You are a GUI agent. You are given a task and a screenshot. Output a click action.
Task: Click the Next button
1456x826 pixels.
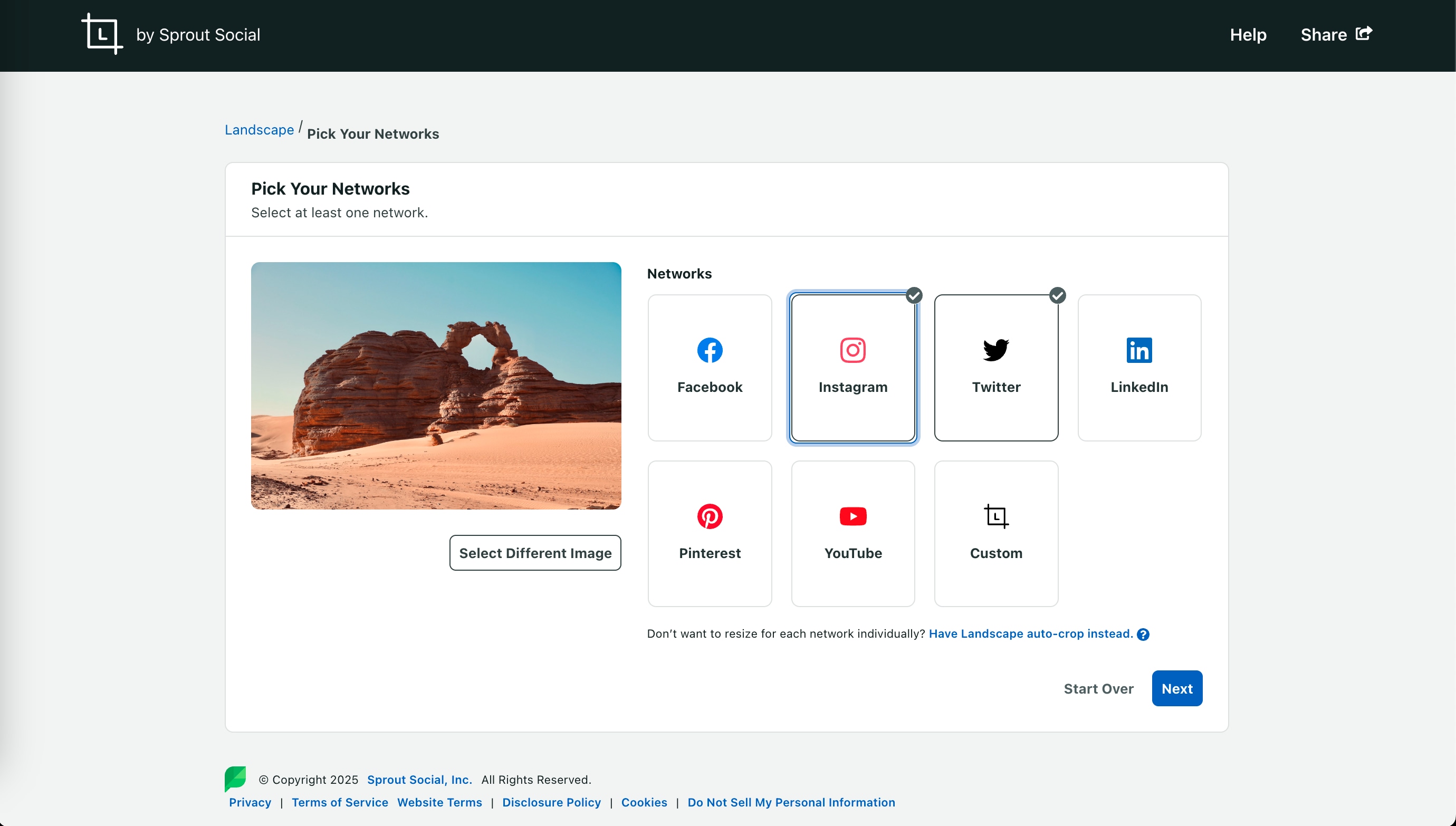tap(1177, 688)
